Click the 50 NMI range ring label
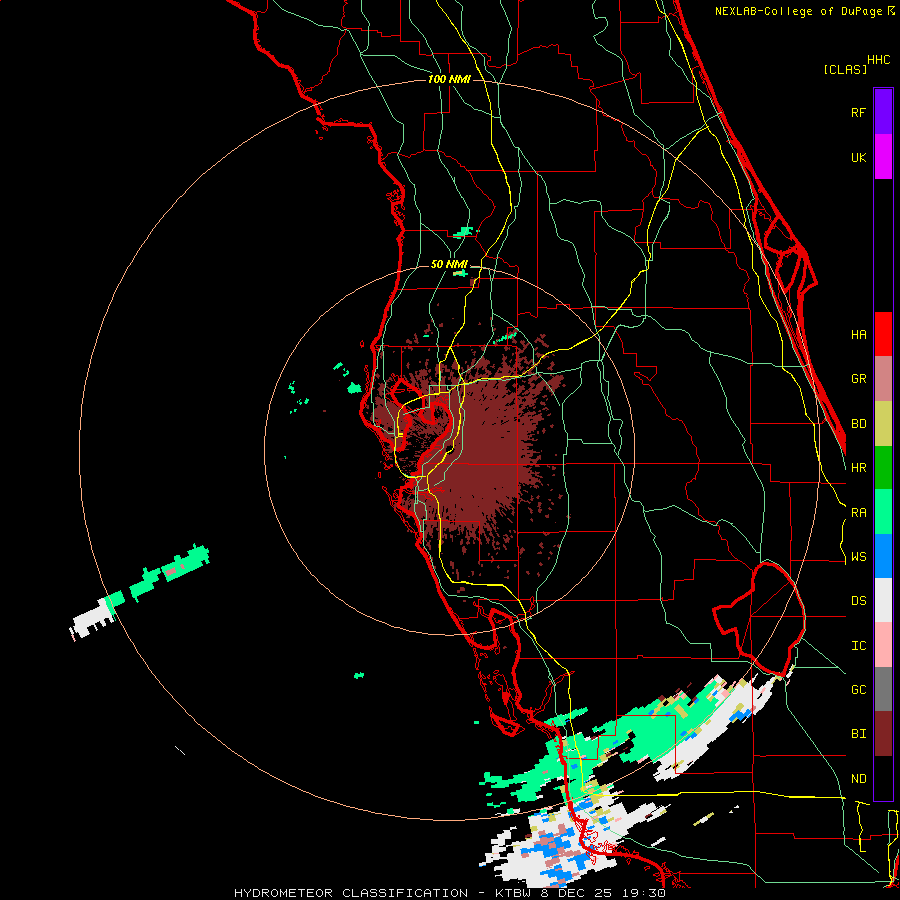900x900 pixels. (x=449, y=264)
